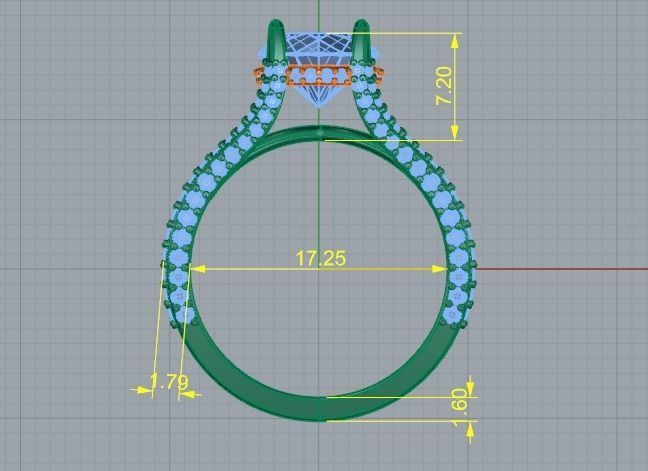Click the orange halo gallery below the stone
The width and height of the screenshot is (648, 471).
[x=318, y=76]
